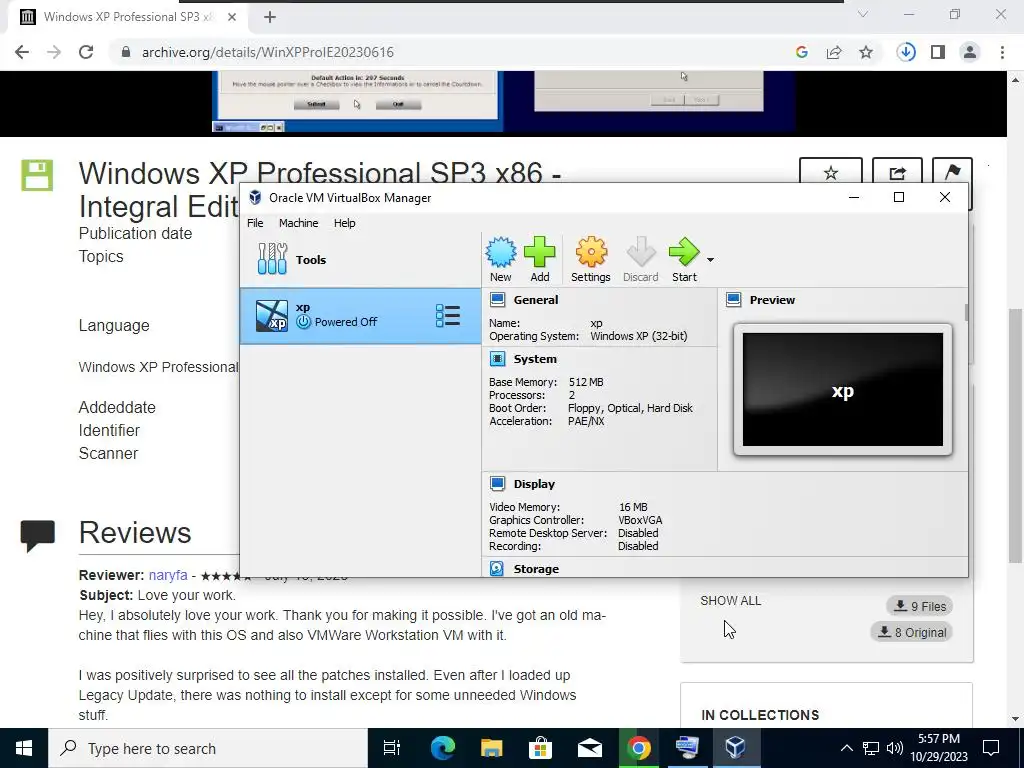The width and height of the screenshot is (1024, 768).
Task: Click the archive.org share button
Action: 897,173
